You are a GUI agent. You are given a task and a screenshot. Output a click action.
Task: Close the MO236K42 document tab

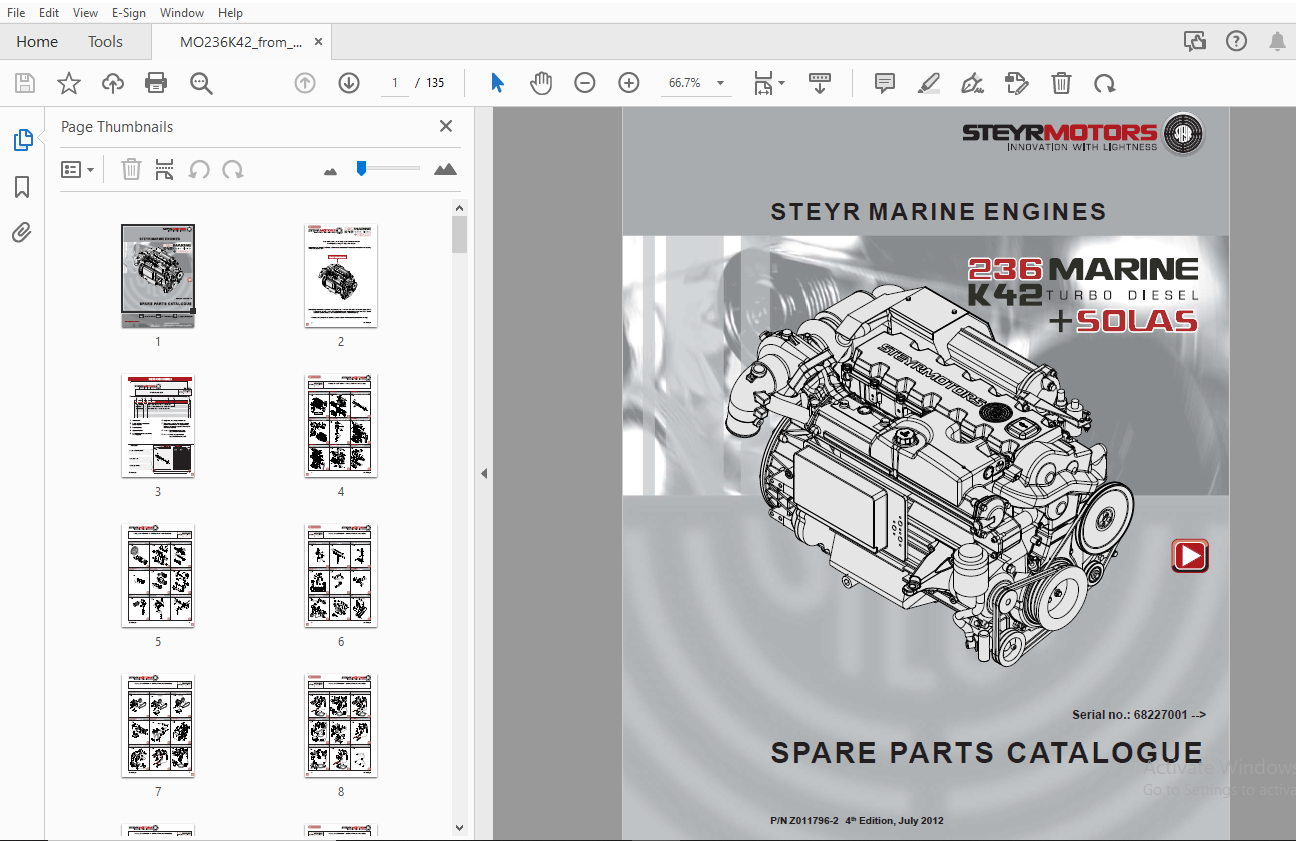pyautogui.click(x=319, y=42)
